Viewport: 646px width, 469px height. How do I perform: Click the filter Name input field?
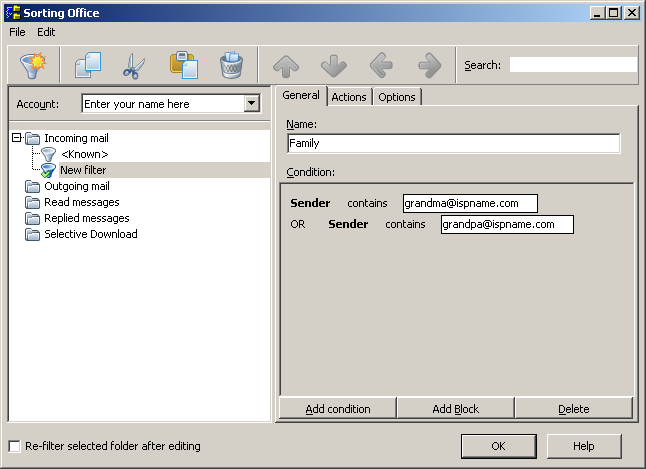(452, 143)
